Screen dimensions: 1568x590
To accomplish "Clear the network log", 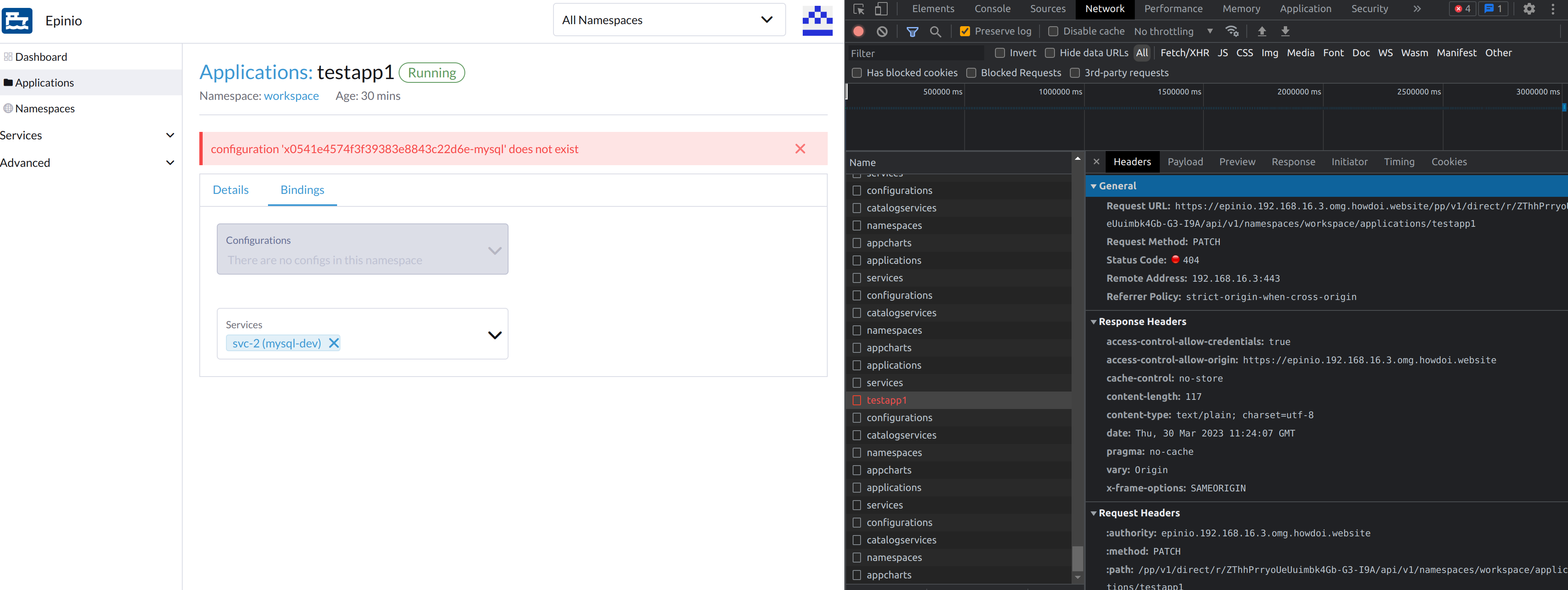I will tap(882, 31).
